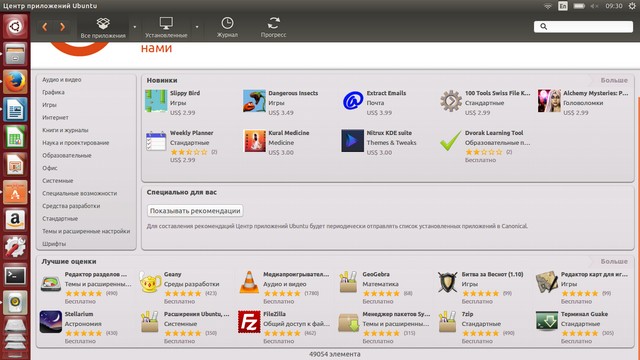This screenshot has width=640, height=360.
Task: Select the Образовательные category
Action: click(67, 156)
